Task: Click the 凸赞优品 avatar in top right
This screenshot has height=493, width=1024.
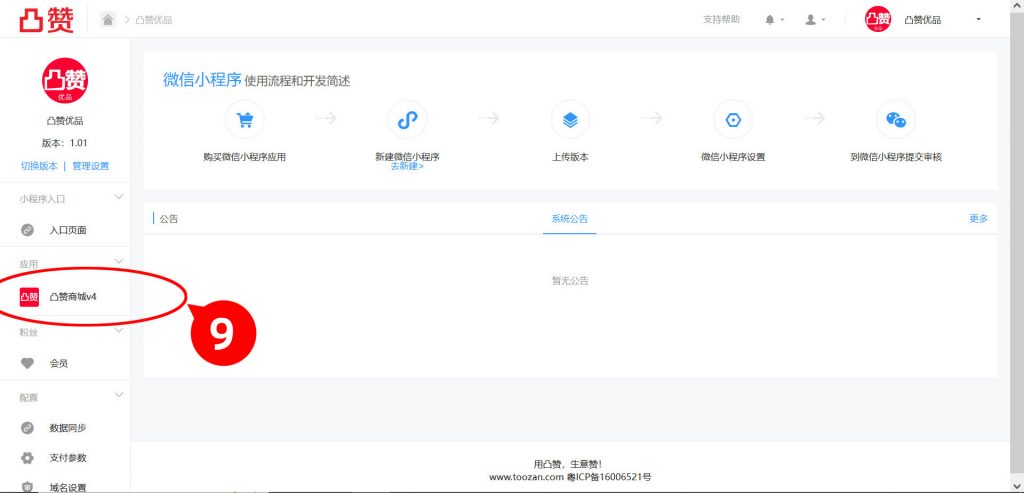Action: pyautogui.click(x=878, y=20)
